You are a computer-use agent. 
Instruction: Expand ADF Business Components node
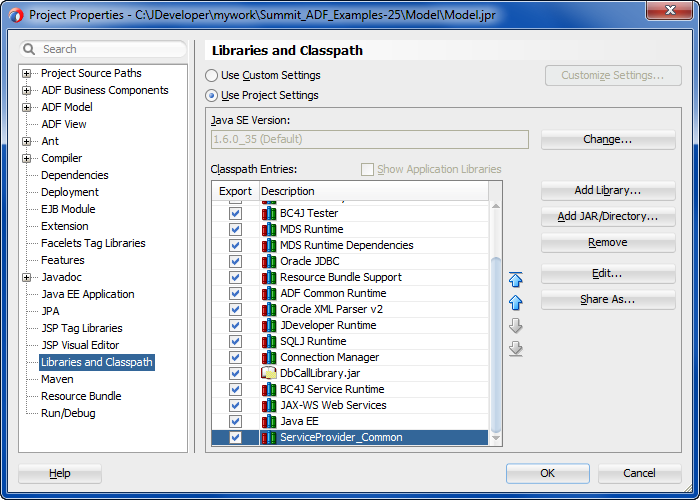27,91
